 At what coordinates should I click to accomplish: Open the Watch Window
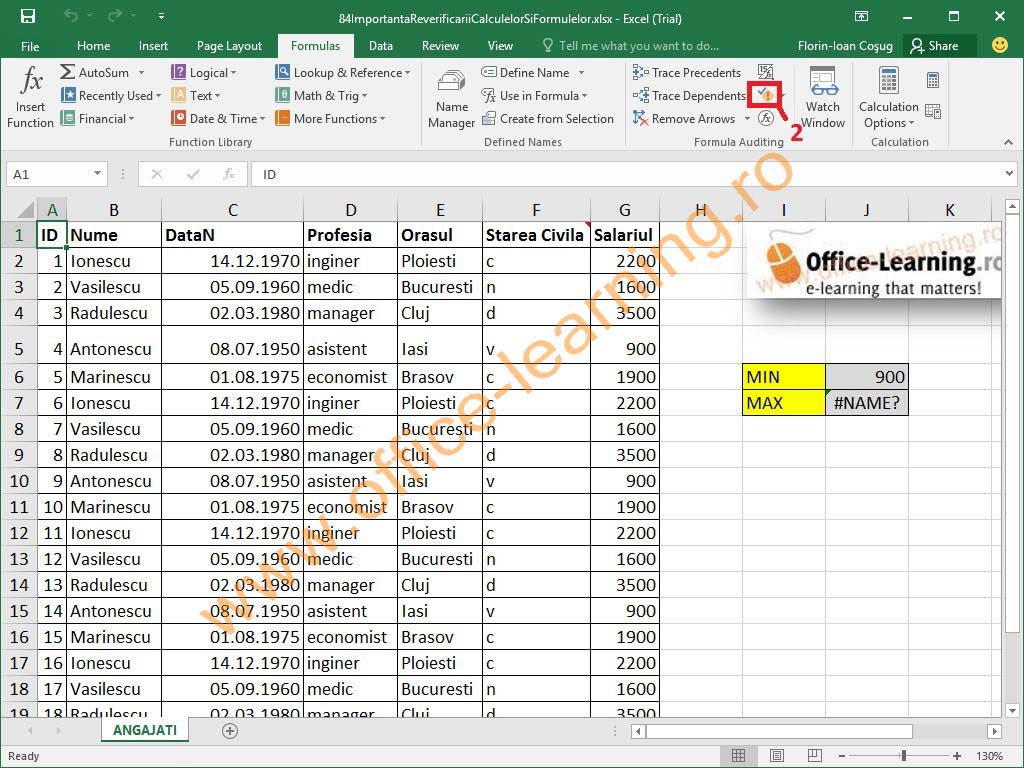click(x=823, y=97)
